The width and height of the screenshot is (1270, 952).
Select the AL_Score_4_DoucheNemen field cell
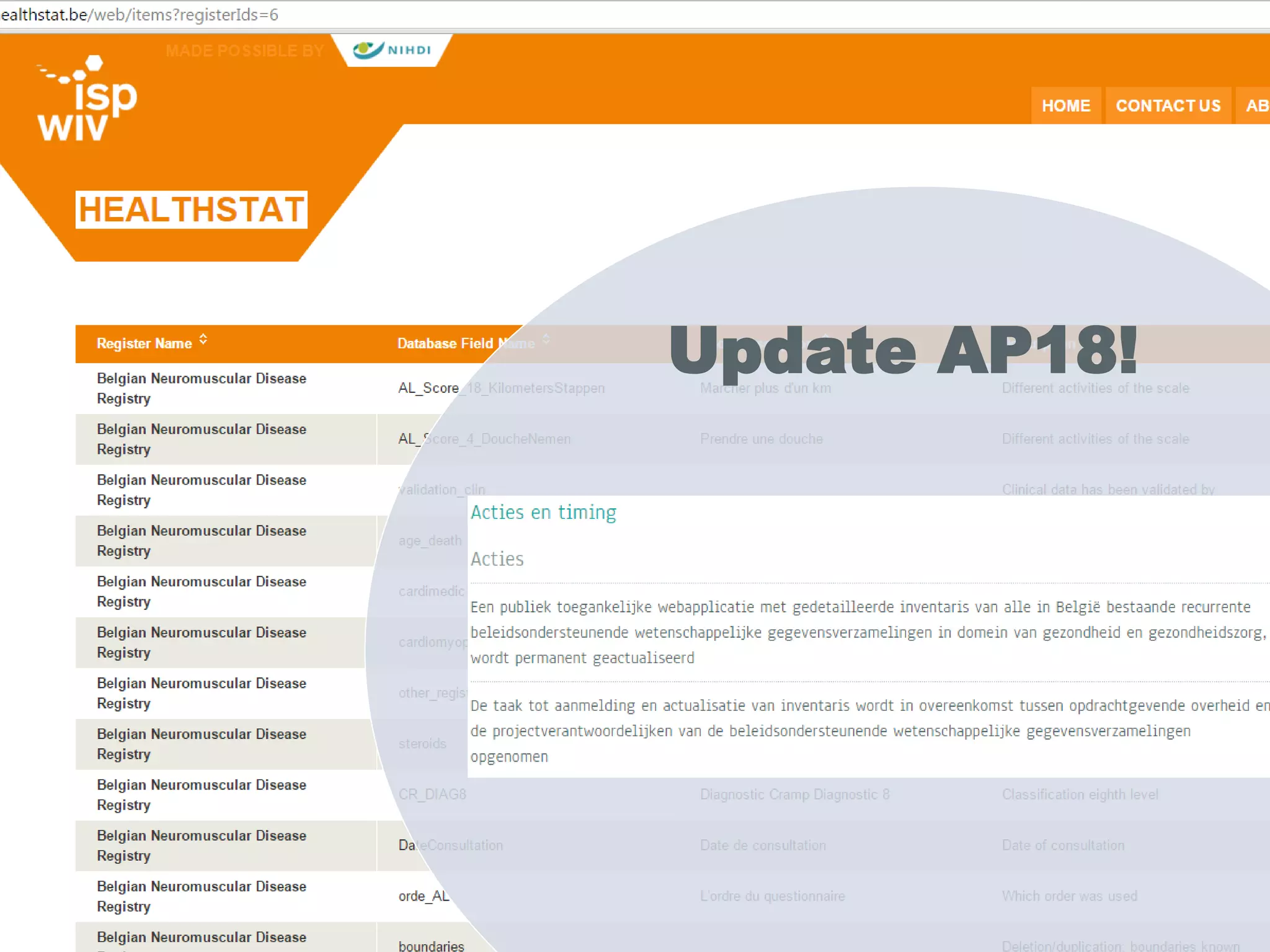[484, 439]
